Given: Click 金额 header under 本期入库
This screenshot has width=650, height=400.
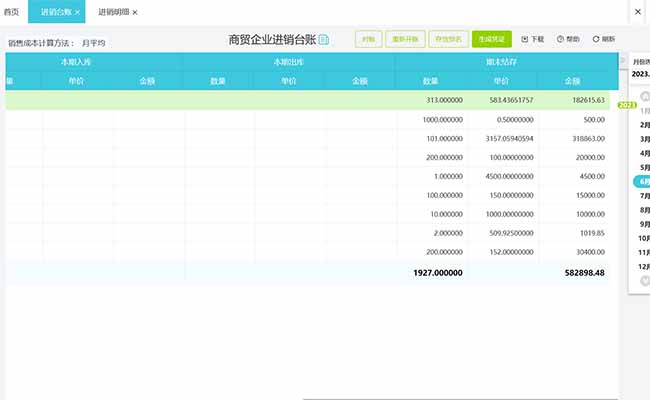Looking at the screenshot, I should click(x=147, y=81).
